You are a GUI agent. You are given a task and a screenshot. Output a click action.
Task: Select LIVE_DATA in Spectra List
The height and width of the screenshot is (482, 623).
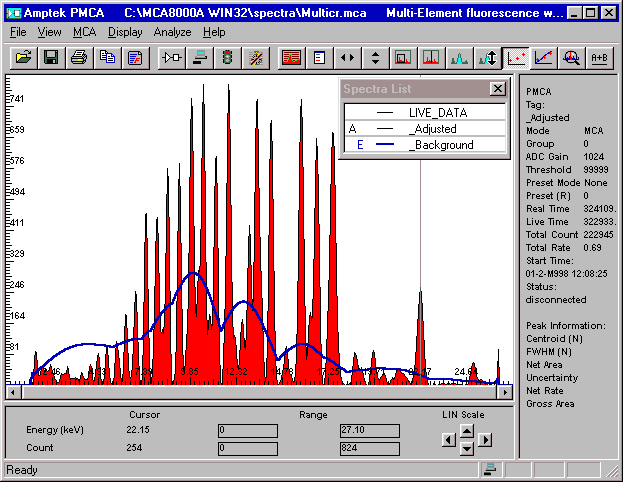click(425, 112)
